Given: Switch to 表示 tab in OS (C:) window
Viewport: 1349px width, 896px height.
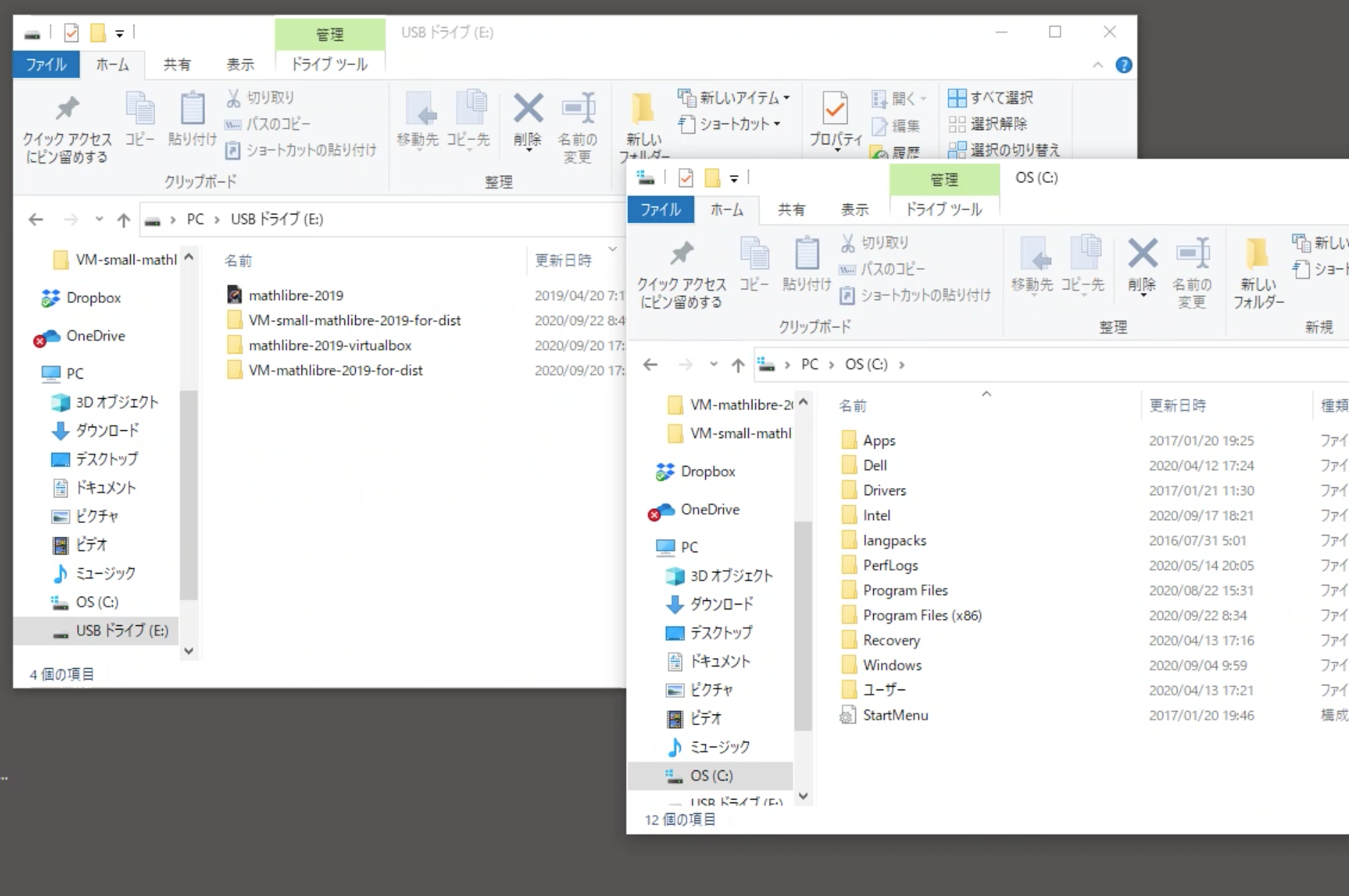Looking at the screenshot, I should (855, 209).
